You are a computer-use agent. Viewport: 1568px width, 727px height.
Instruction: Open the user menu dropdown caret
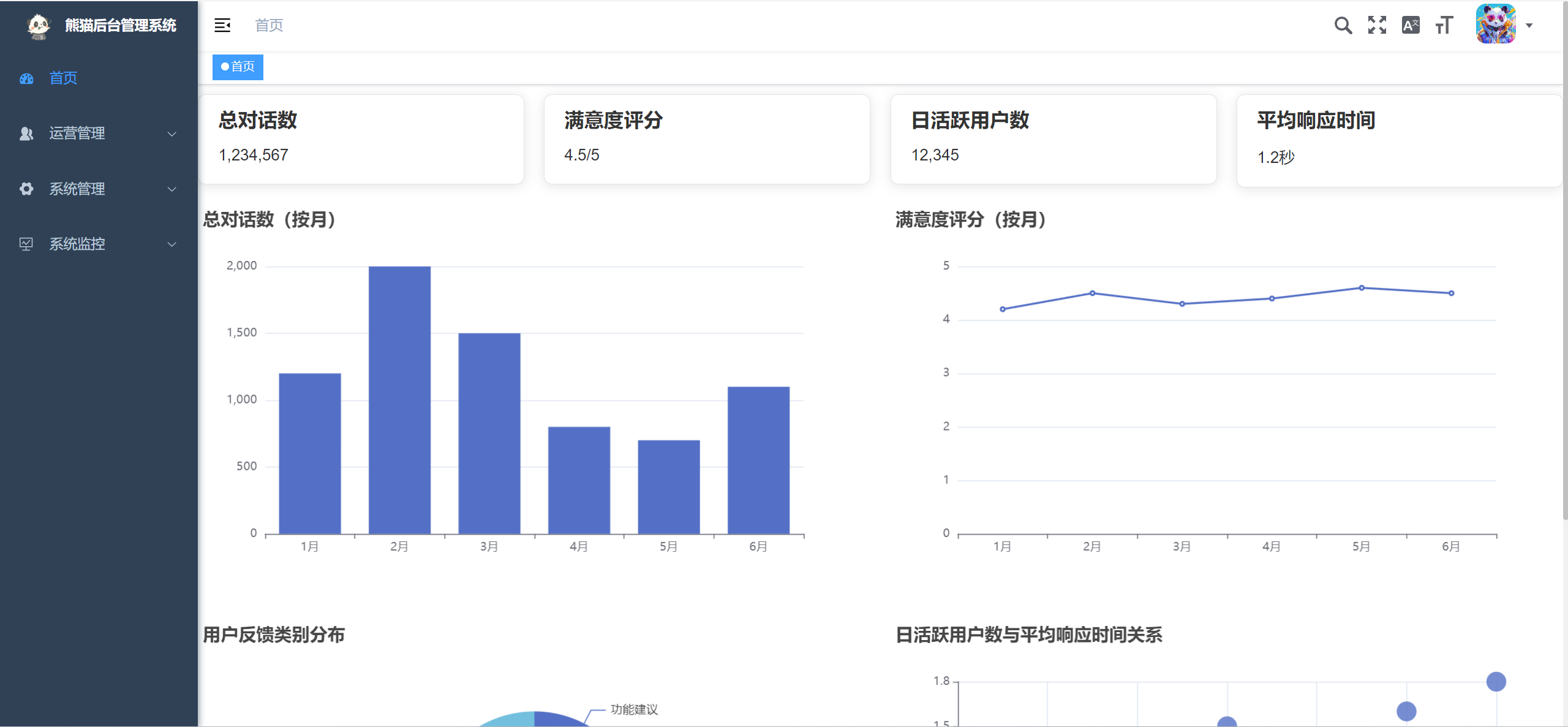click(x=1529, y=26)
